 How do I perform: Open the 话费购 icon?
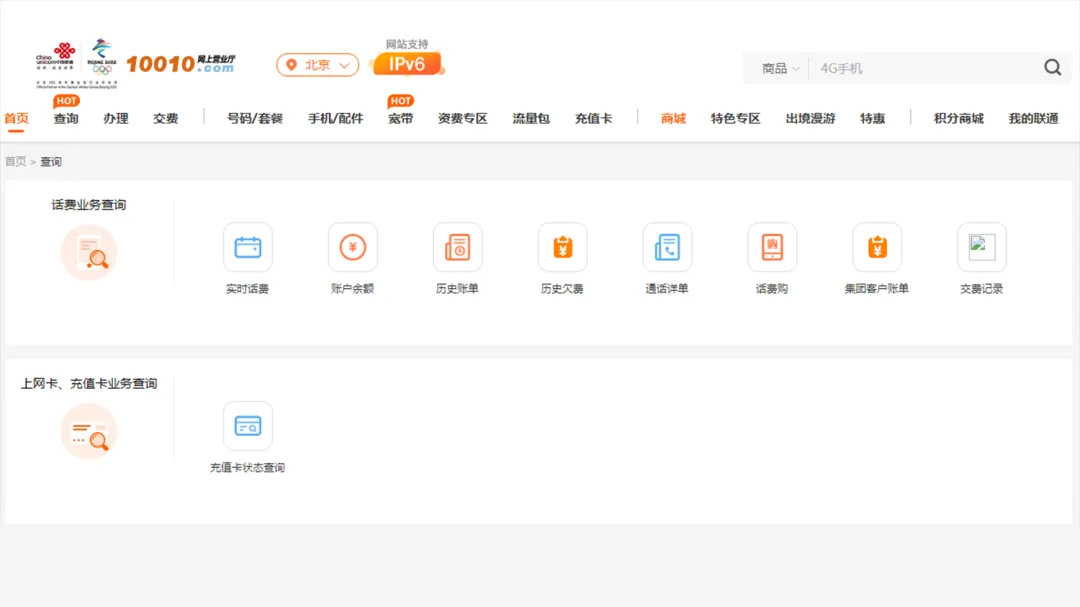click(772, 247)
